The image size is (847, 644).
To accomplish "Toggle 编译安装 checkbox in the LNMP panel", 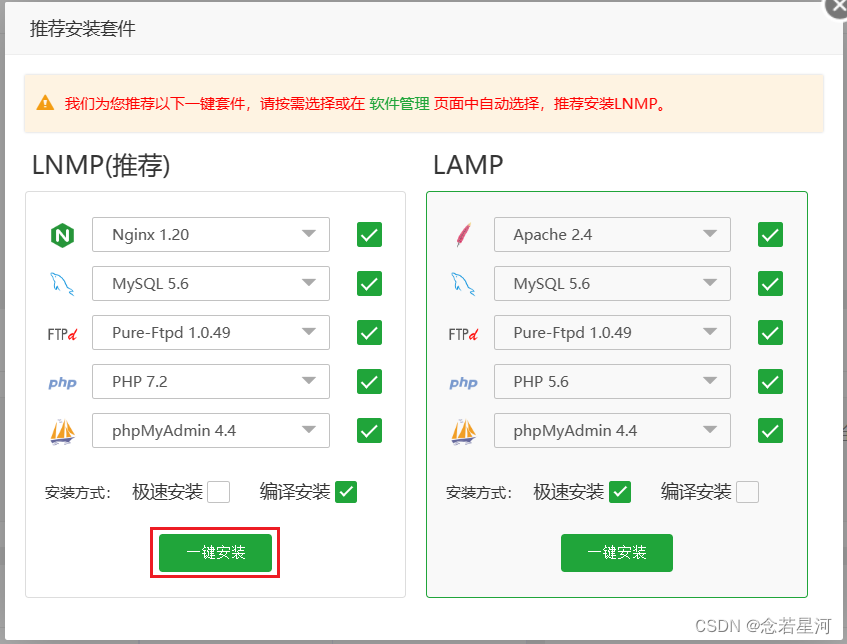I will (346, 492).
